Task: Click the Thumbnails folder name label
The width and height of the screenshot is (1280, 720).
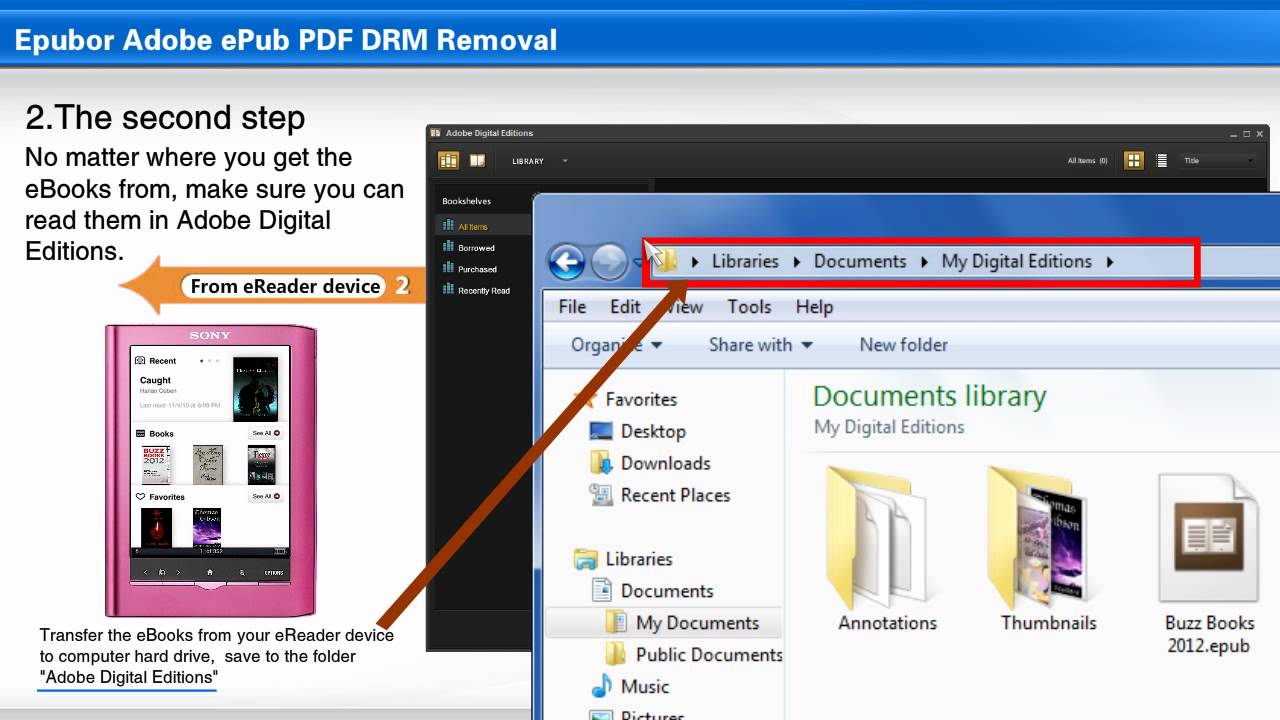Action: click(1048, 623)
